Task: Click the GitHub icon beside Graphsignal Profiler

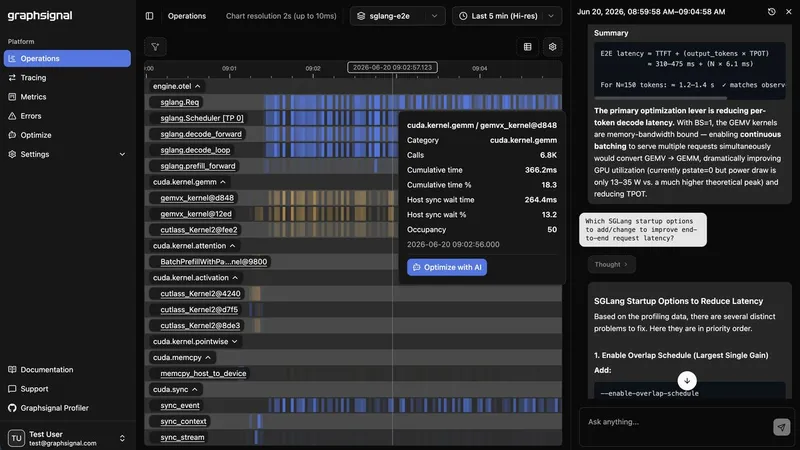Action: coord(12,408)
